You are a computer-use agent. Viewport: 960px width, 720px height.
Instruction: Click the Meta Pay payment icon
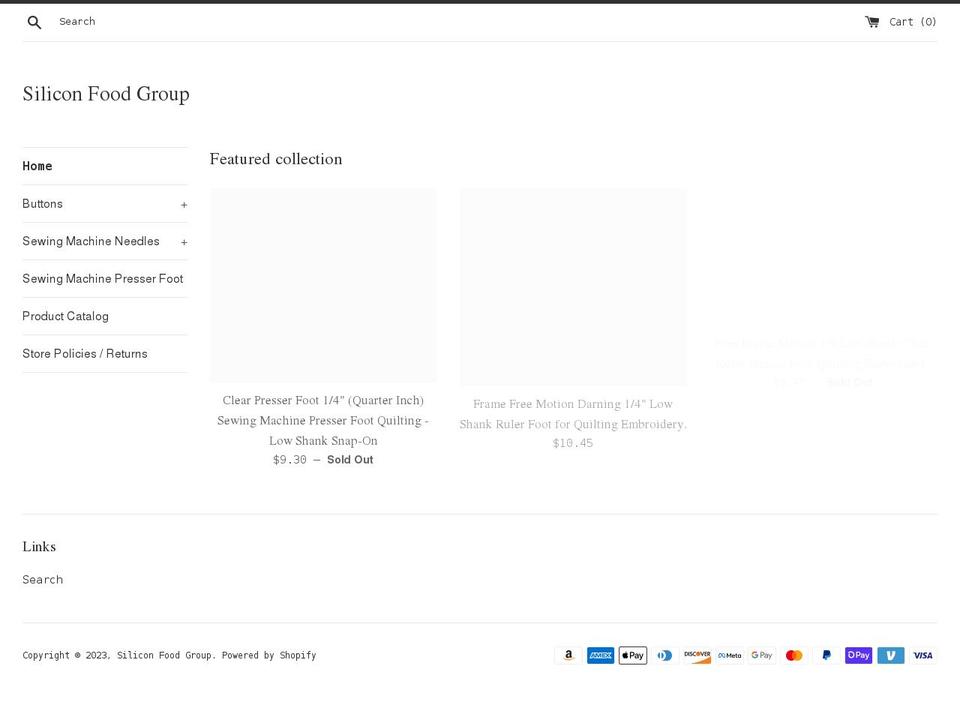coord(730,655)
